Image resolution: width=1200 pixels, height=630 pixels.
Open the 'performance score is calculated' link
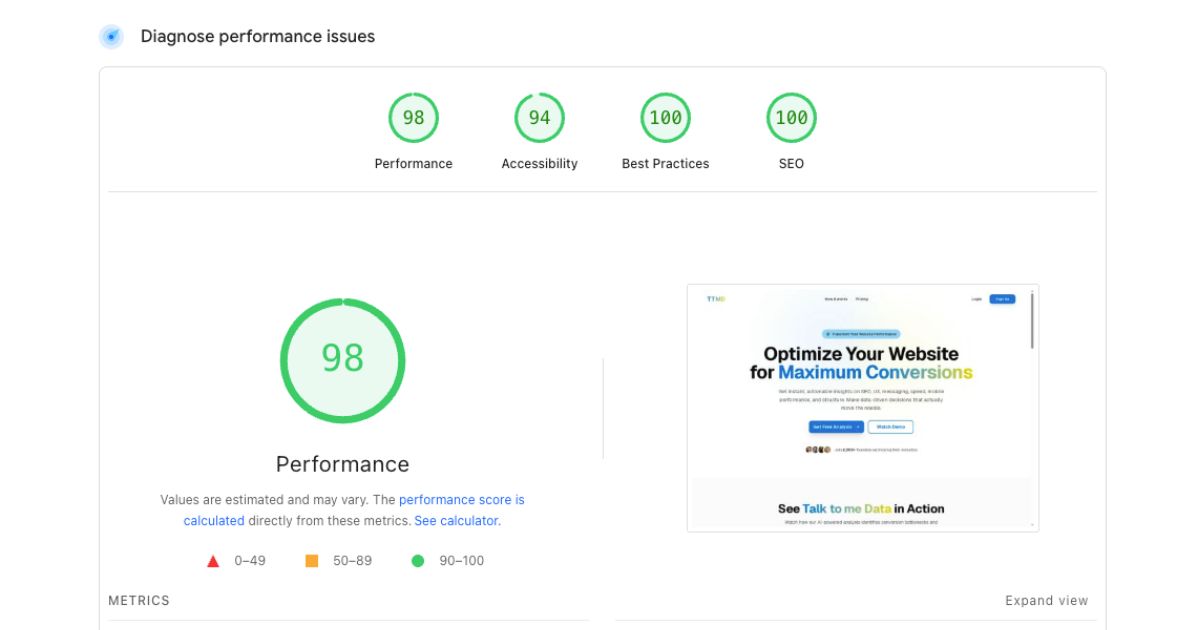[461, 500]
